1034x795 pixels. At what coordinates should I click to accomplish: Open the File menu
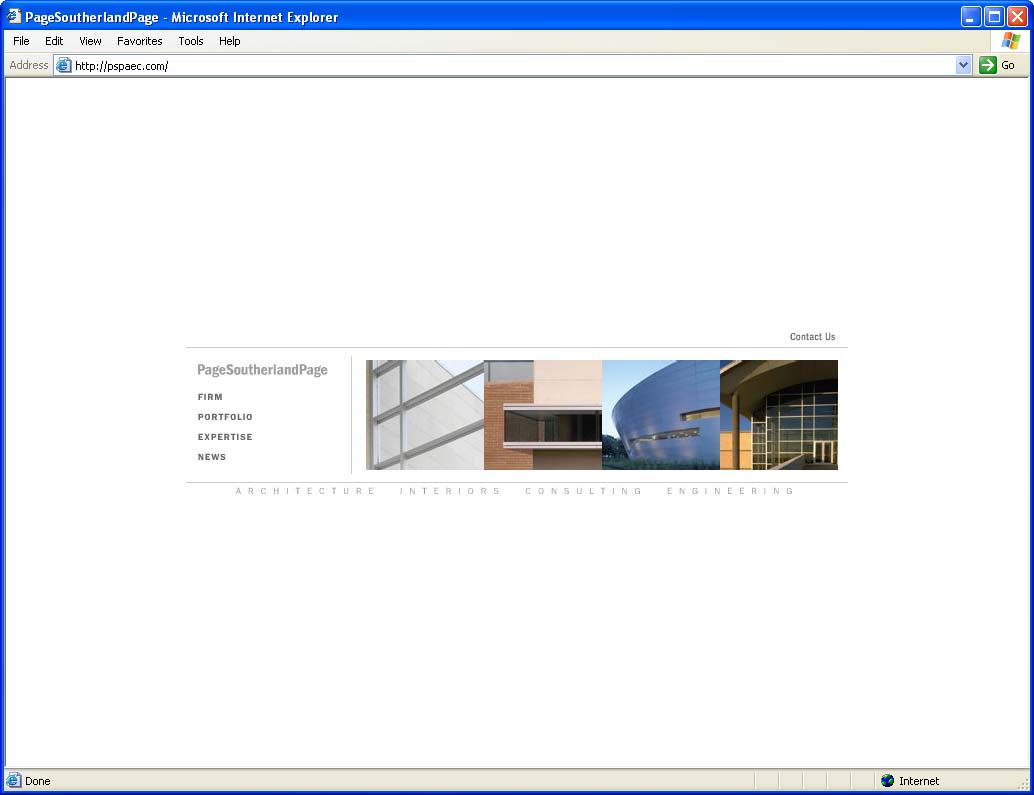click(21, 41)
